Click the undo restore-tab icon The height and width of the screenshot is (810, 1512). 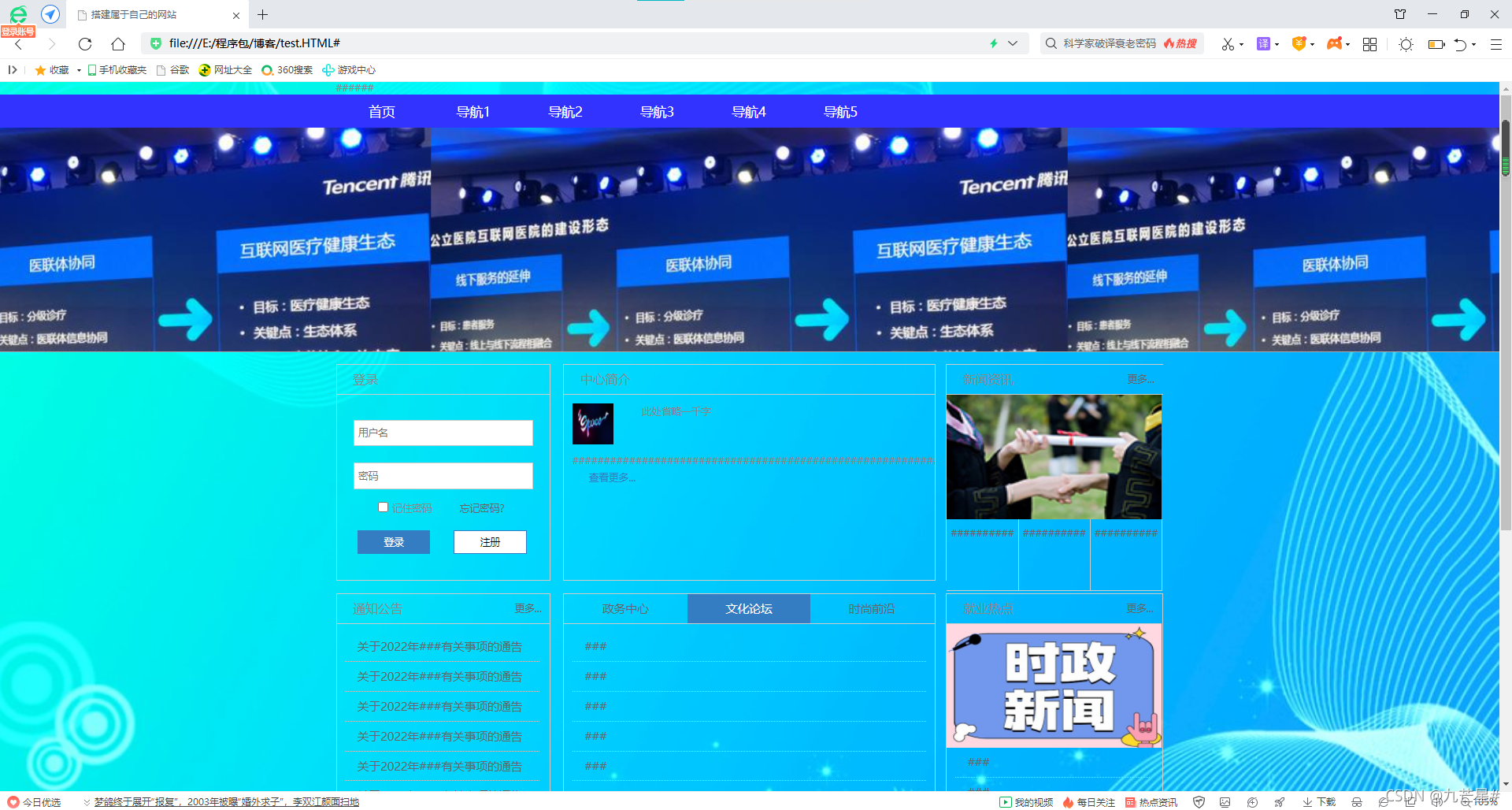tap(1461, 44)
